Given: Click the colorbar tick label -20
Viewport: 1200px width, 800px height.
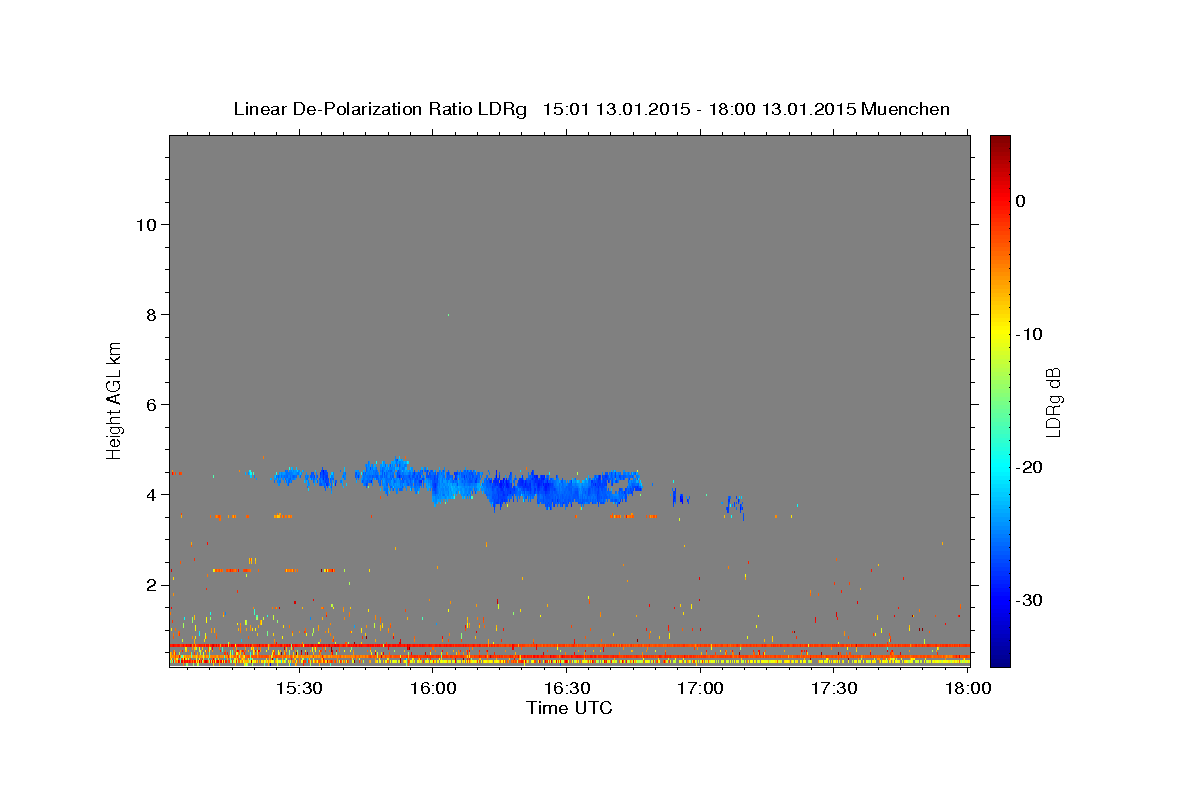Looking at the screenshot, I should click(1029, 467).
